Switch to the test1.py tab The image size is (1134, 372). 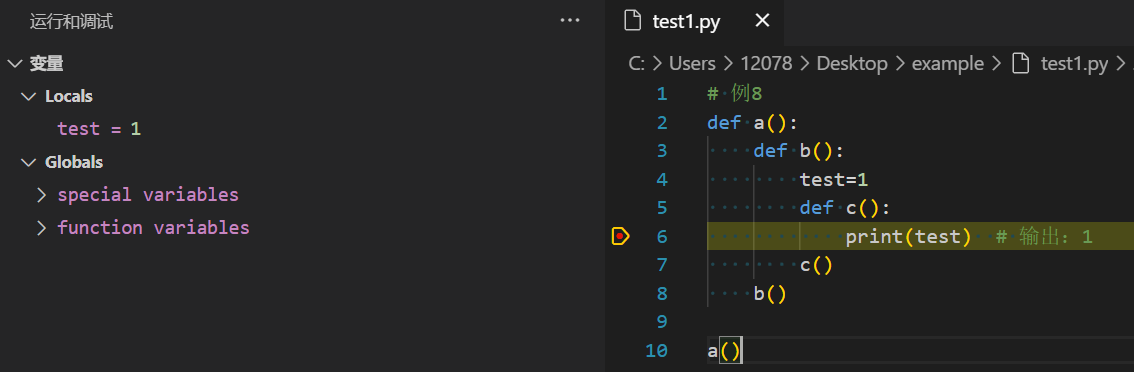click(x=686, y=21)
